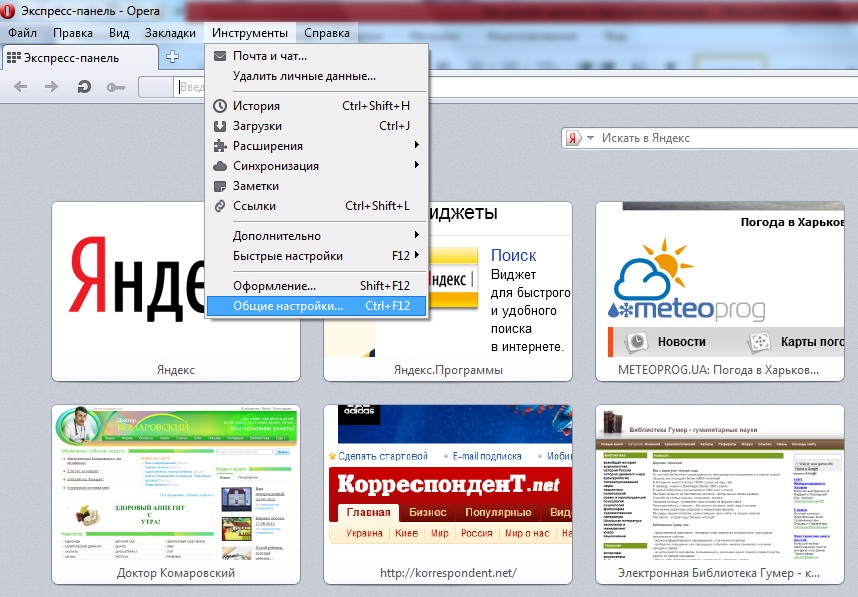Select Загрузки menu entry
This screenshot has height=597, width=858.
click(x=316, y=126)
